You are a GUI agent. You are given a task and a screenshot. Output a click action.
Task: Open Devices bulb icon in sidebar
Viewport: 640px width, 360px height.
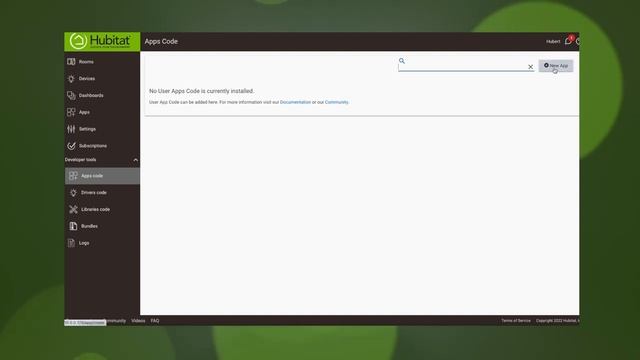pos(71,79)
